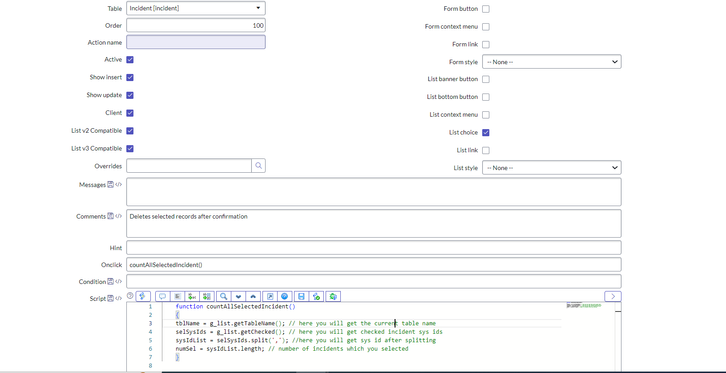The width and height of the screenshot is (726, 373).
Task: Click into the Action name field
Action: (x=196, y=42)
